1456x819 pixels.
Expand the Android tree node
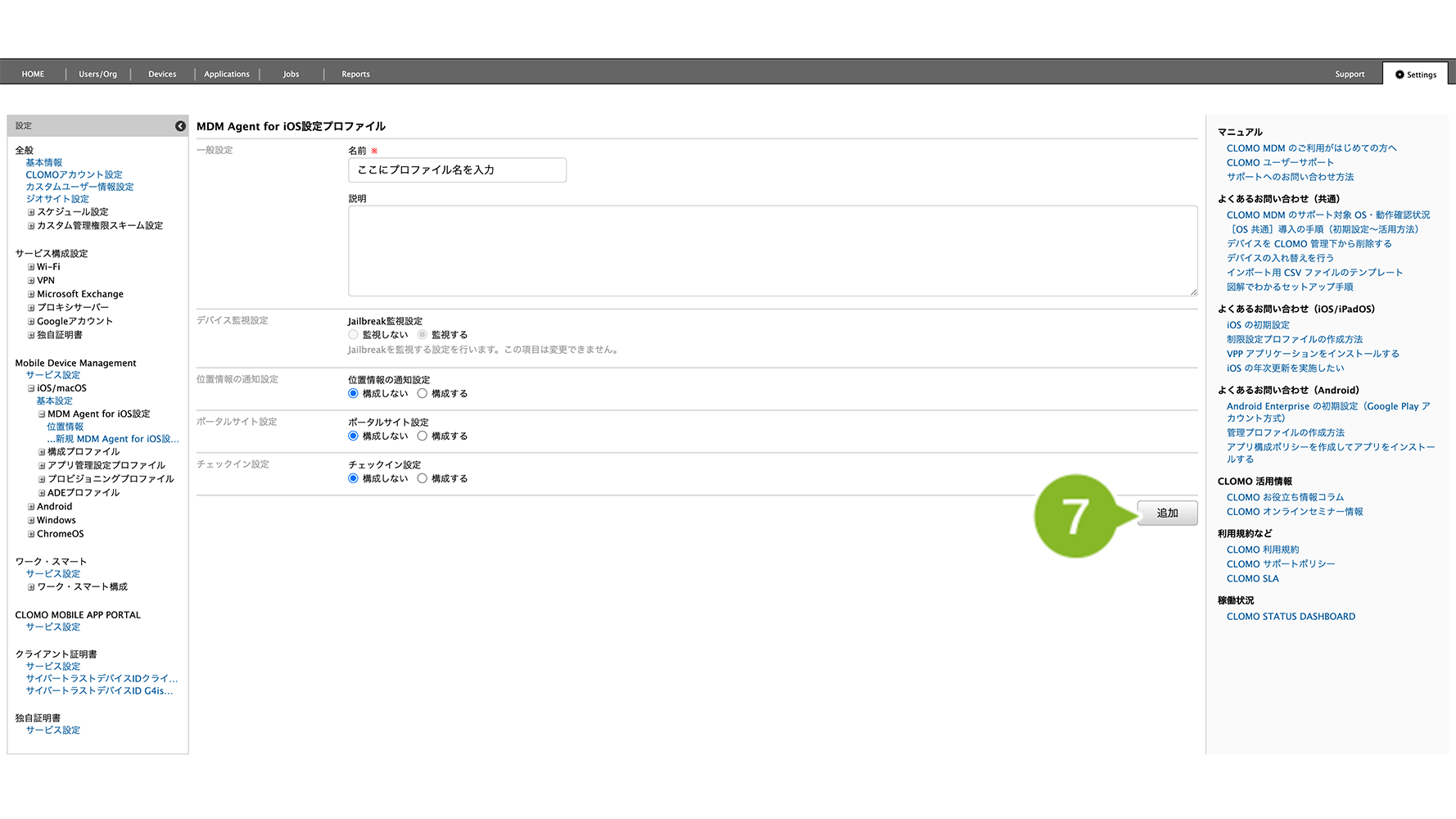(31, 507)
